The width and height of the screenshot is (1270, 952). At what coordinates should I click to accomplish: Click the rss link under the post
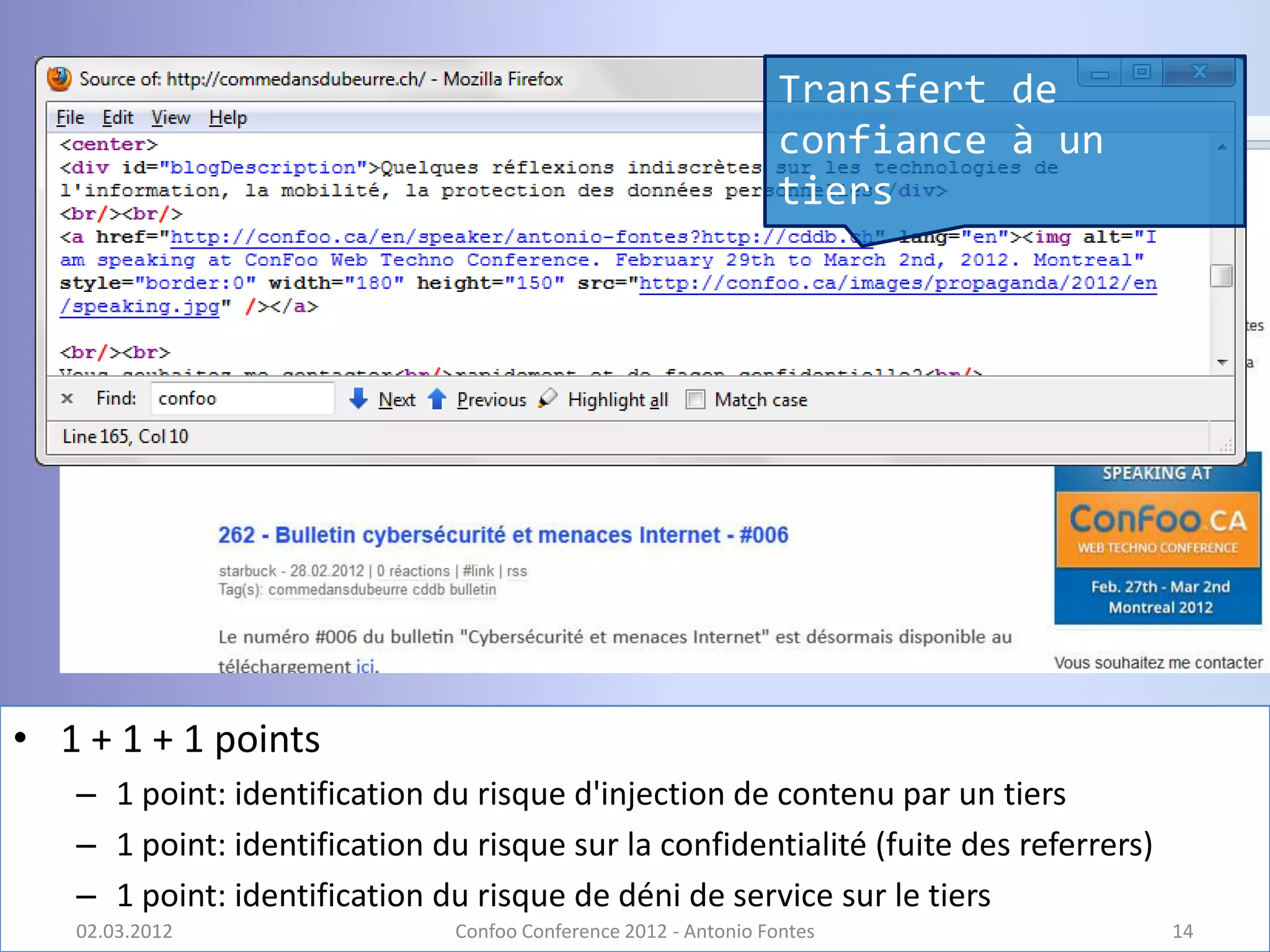click(517, 571)
